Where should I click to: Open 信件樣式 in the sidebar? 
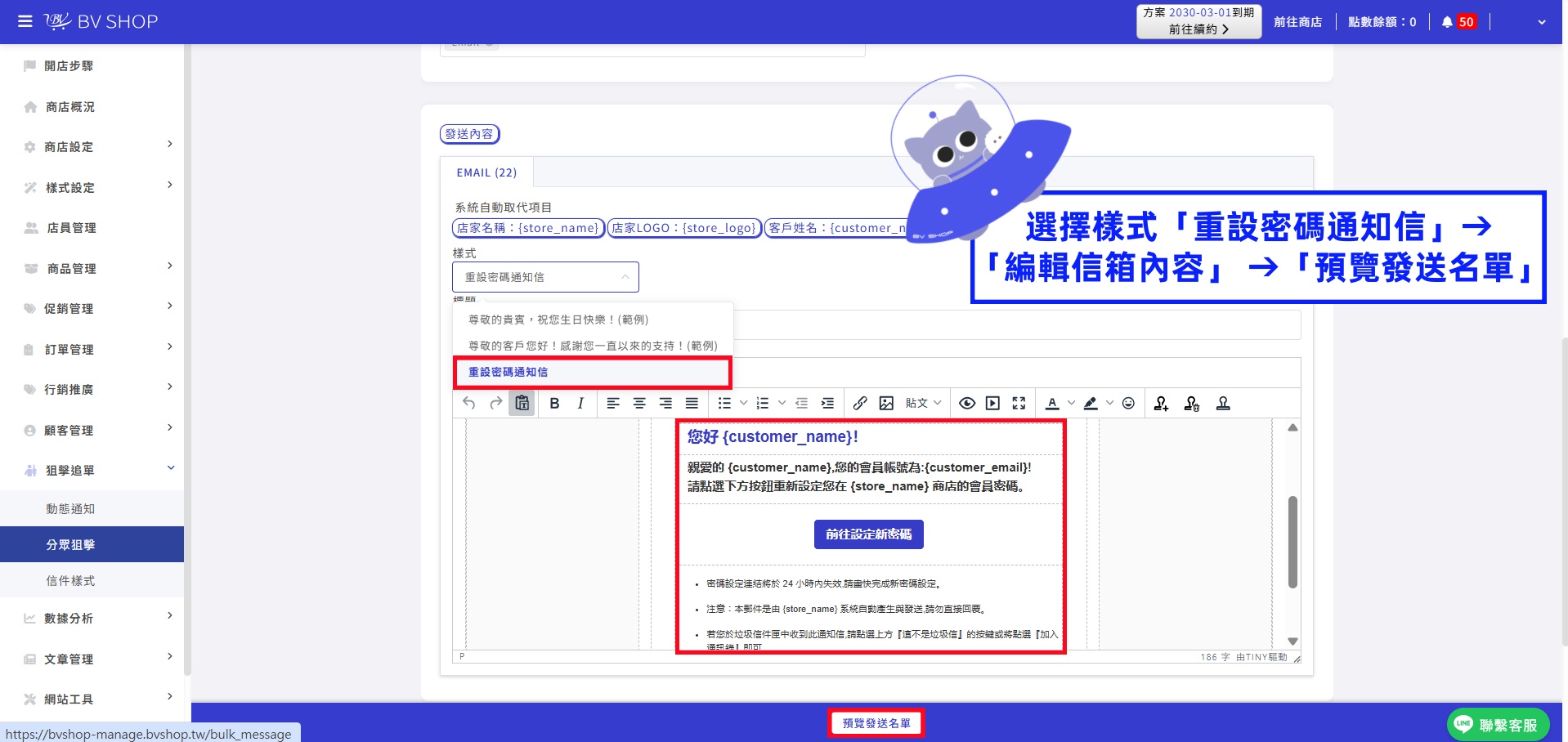[x=92, y=580]
